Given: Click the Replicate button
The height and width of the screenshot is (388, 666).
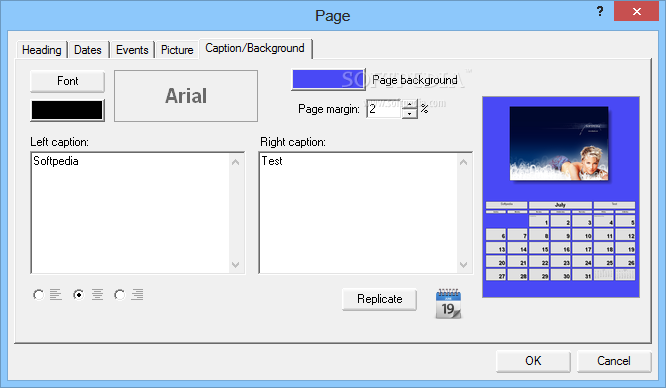Looking at the screenshot, I should (379, 299).
